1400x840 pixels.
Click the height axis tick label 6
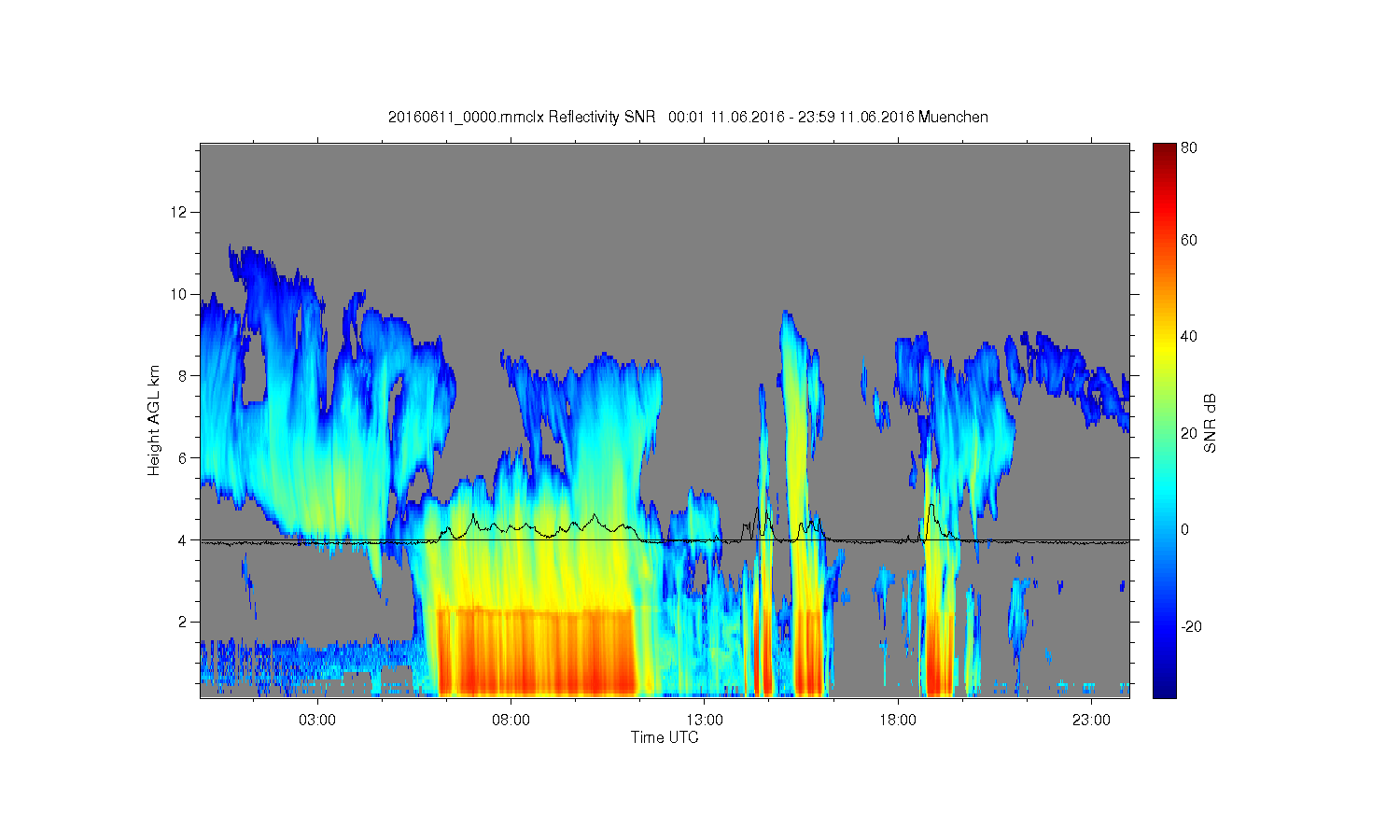pyautogui.click(x=185, y=458)
